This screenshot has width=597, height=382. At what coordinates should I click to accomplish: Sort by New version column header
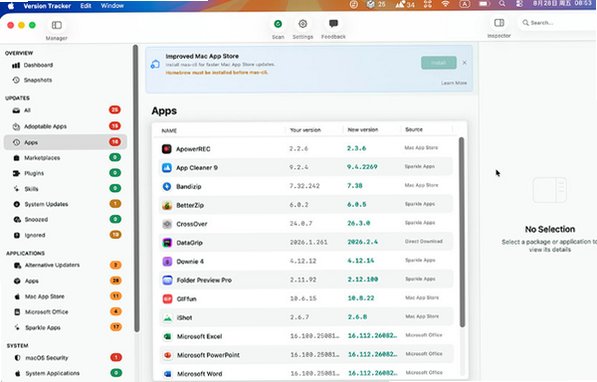[363, 130]
